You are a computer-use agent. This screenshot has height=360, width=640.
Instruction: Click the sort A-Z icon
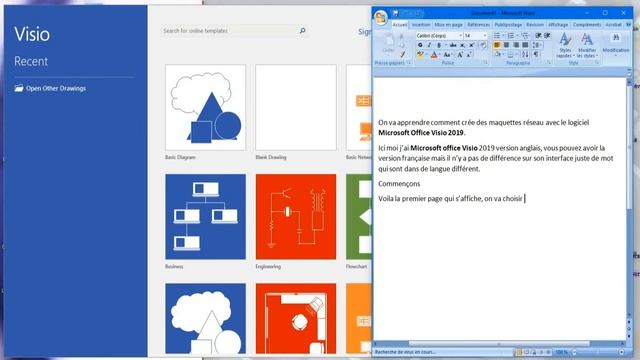point(525,55)
